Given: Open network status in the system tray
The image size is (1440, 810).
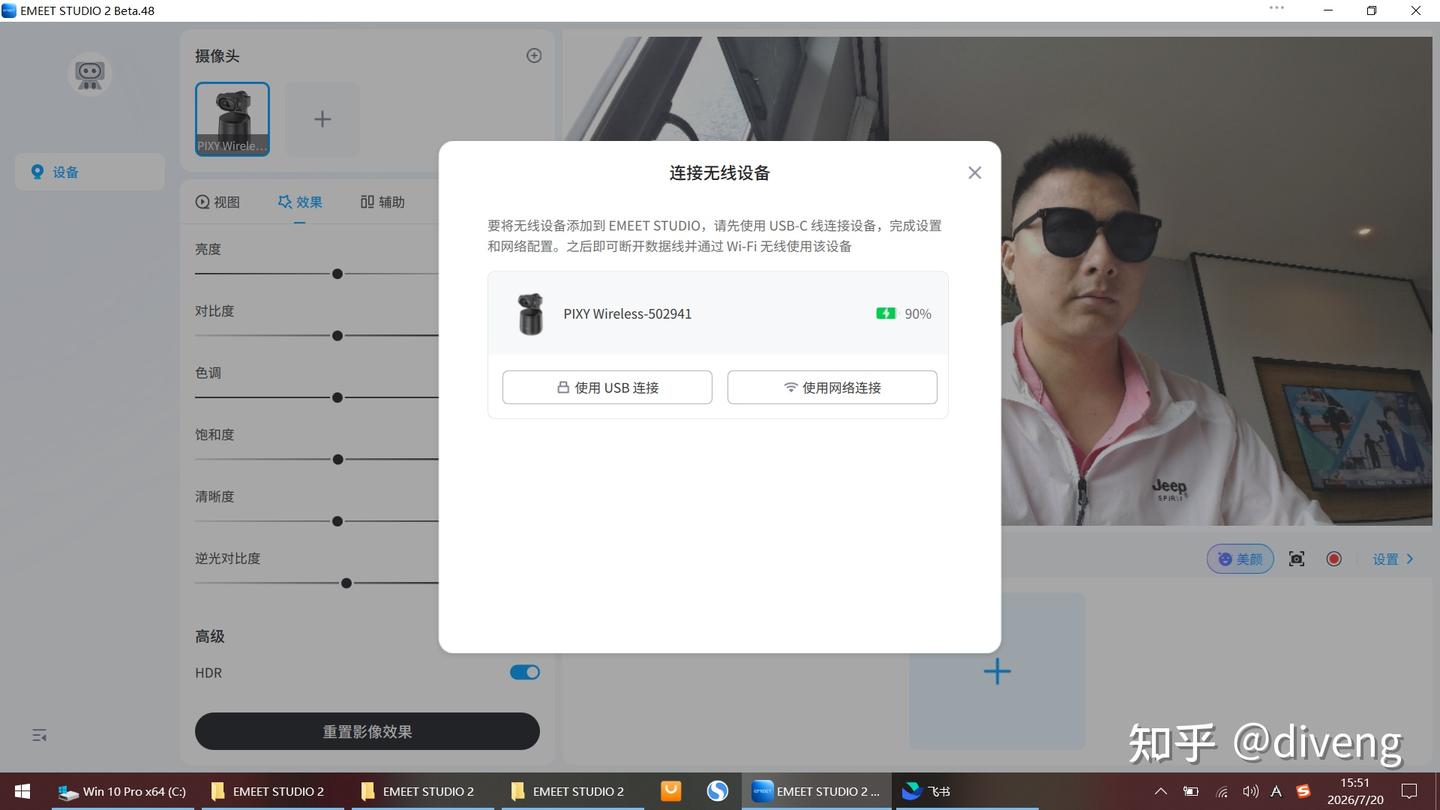Looking at the screenshot, I should (x=1221, y=791).
